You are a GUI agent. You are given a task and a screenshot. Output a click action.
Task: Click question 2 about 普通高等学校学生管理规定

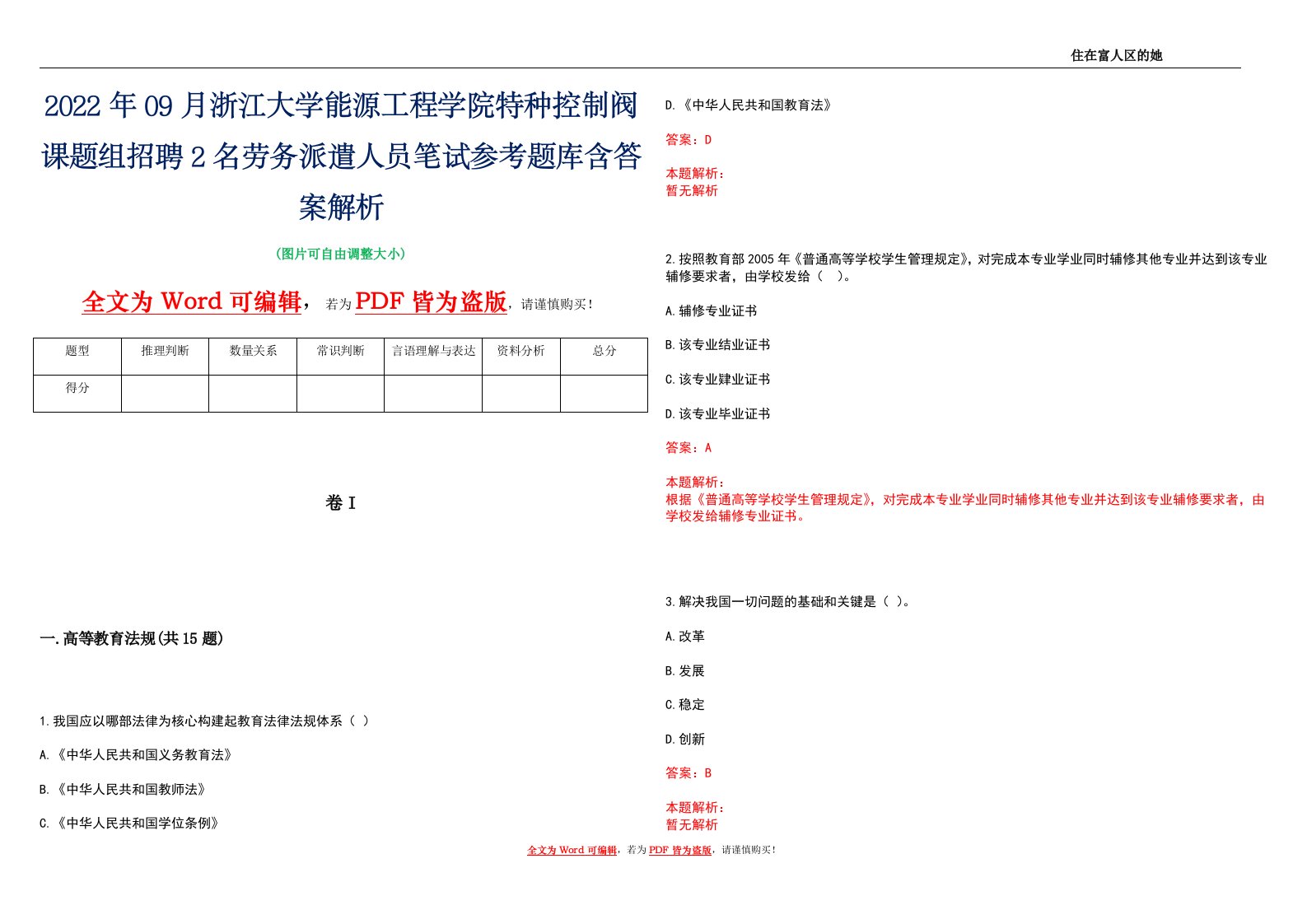click(x=966, y=268)
